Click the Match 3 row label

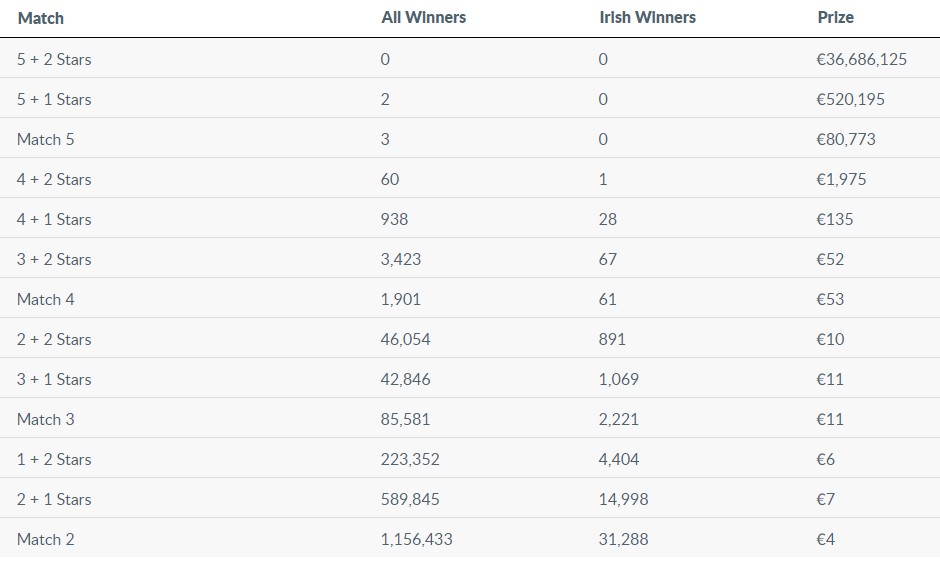[46, 419]
